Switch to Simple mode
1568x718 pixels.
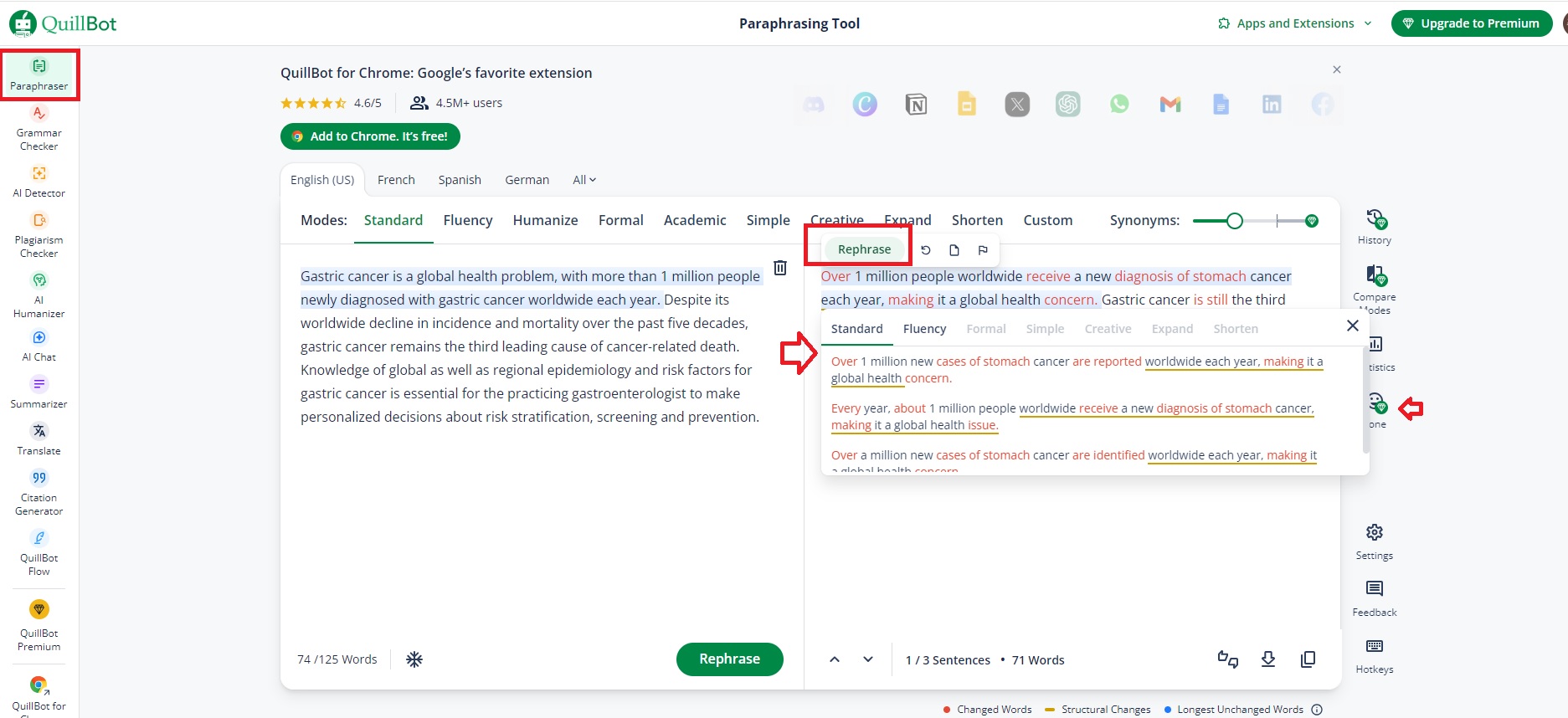pos(769,220)
